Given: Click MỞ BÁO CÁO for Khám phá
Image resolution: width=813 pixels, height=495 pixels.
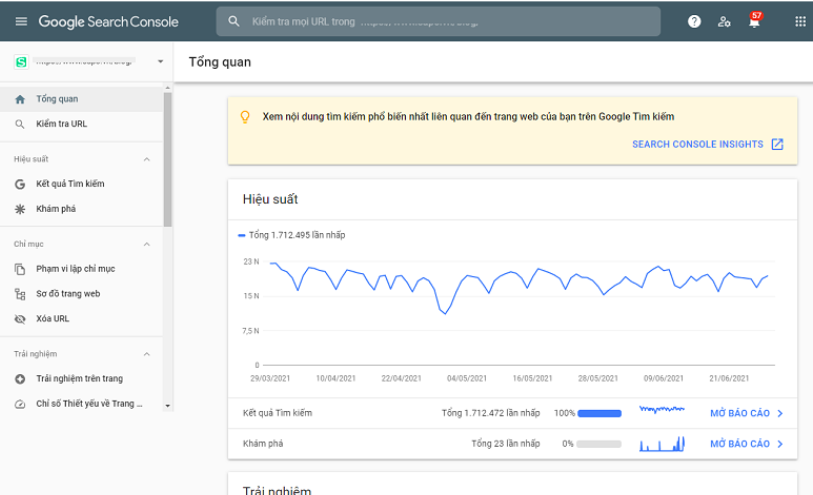Looking at the screenshot, I should click(x=740, y=444).
